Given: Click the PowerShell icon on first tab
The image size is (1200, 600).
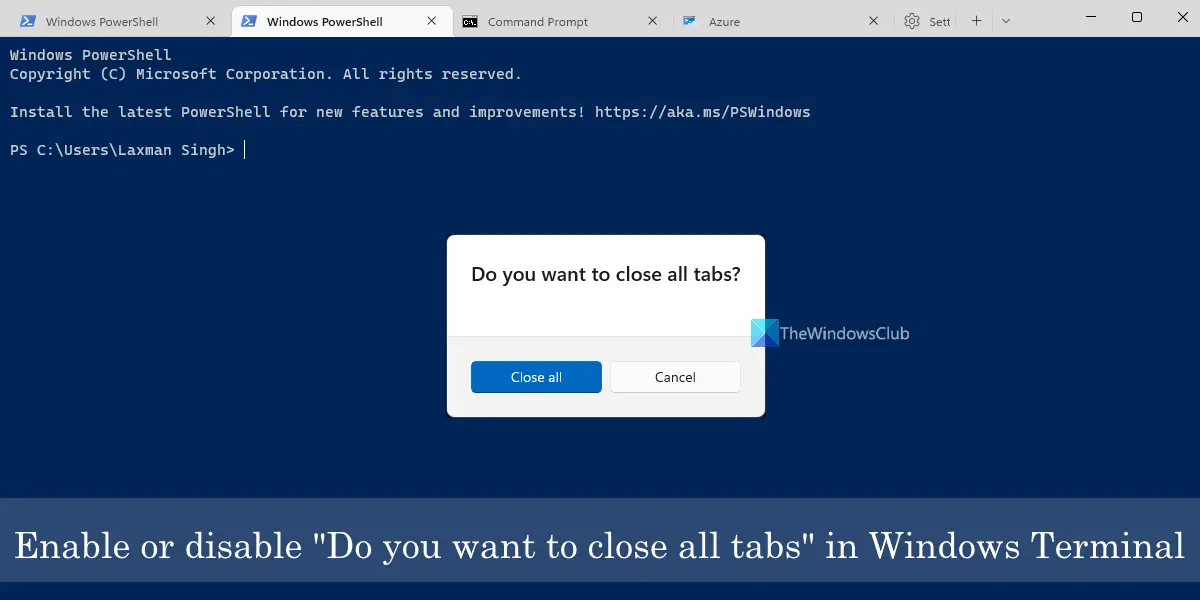Looking at the screenshot, I should [x=29, y=21].
